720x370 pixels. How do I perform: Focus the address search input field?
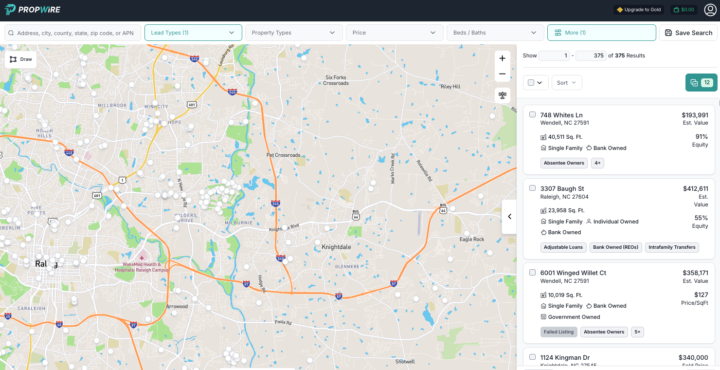point(73,33)
